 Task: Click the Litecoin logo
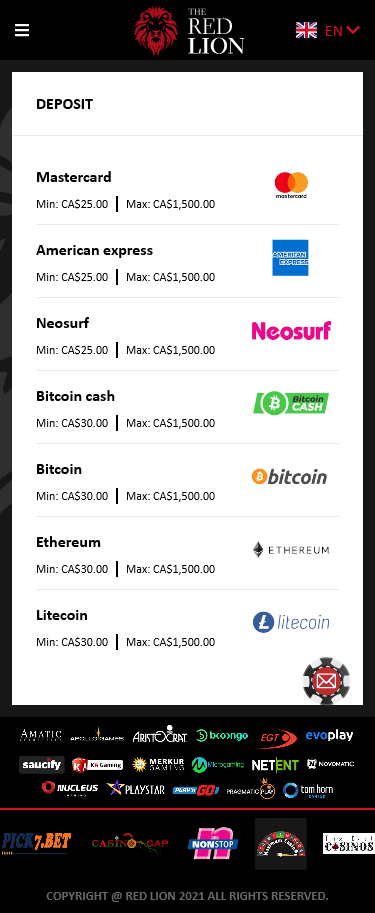click(291, 622)
